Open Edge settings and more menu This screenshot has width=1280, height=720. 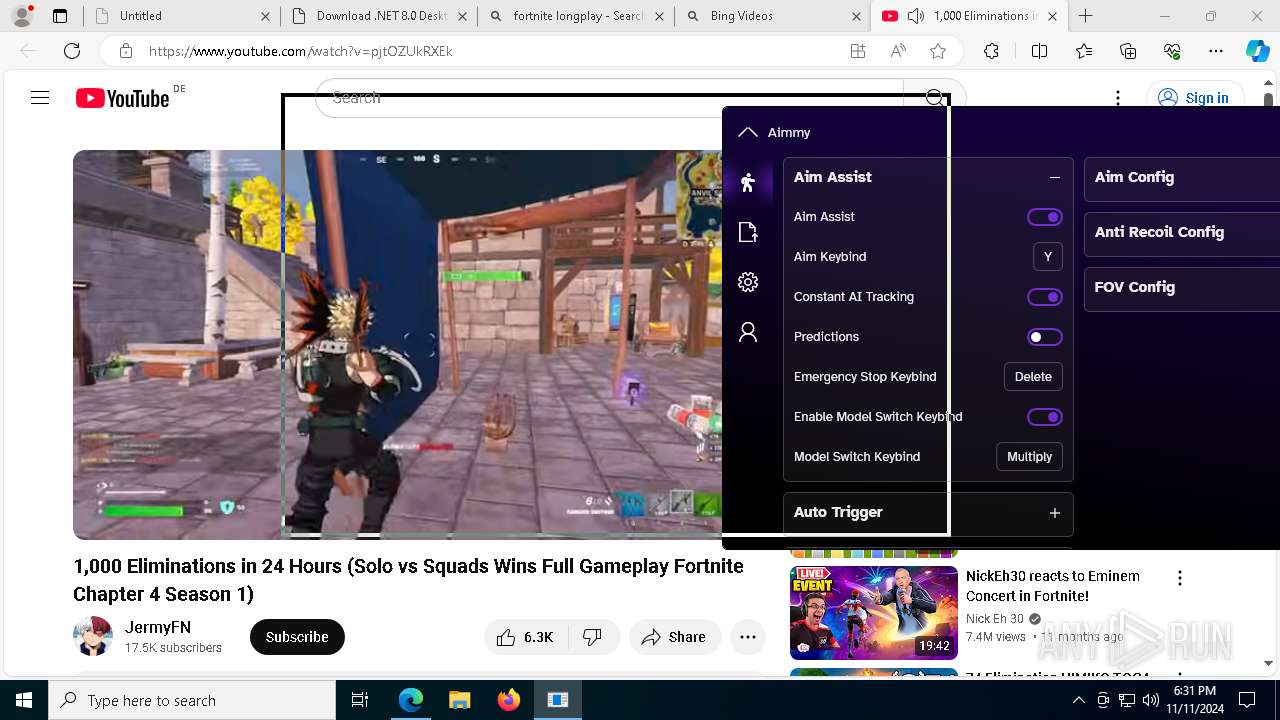[x=1216, y=51]
